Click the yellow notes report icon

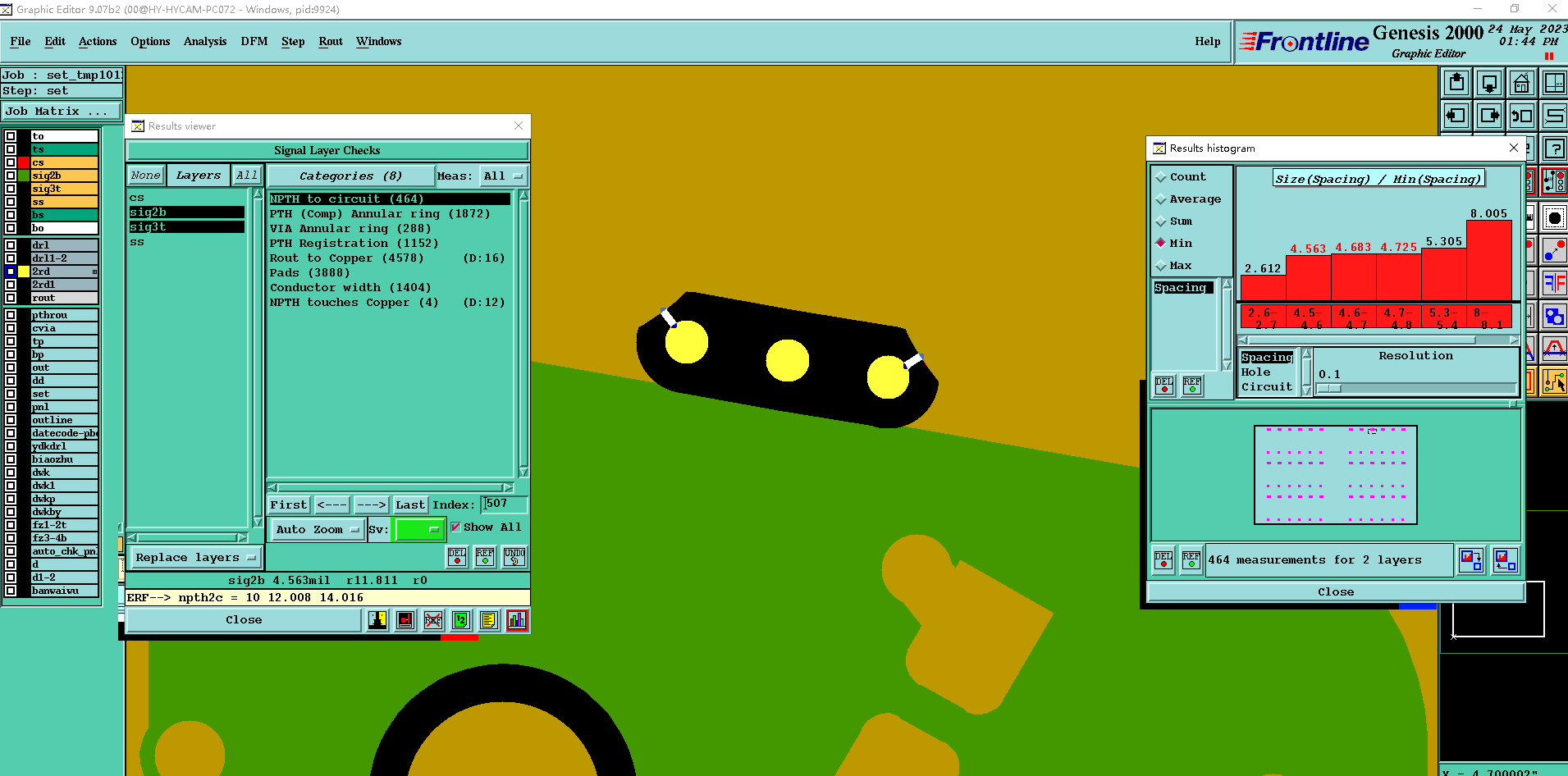(489, 620)
